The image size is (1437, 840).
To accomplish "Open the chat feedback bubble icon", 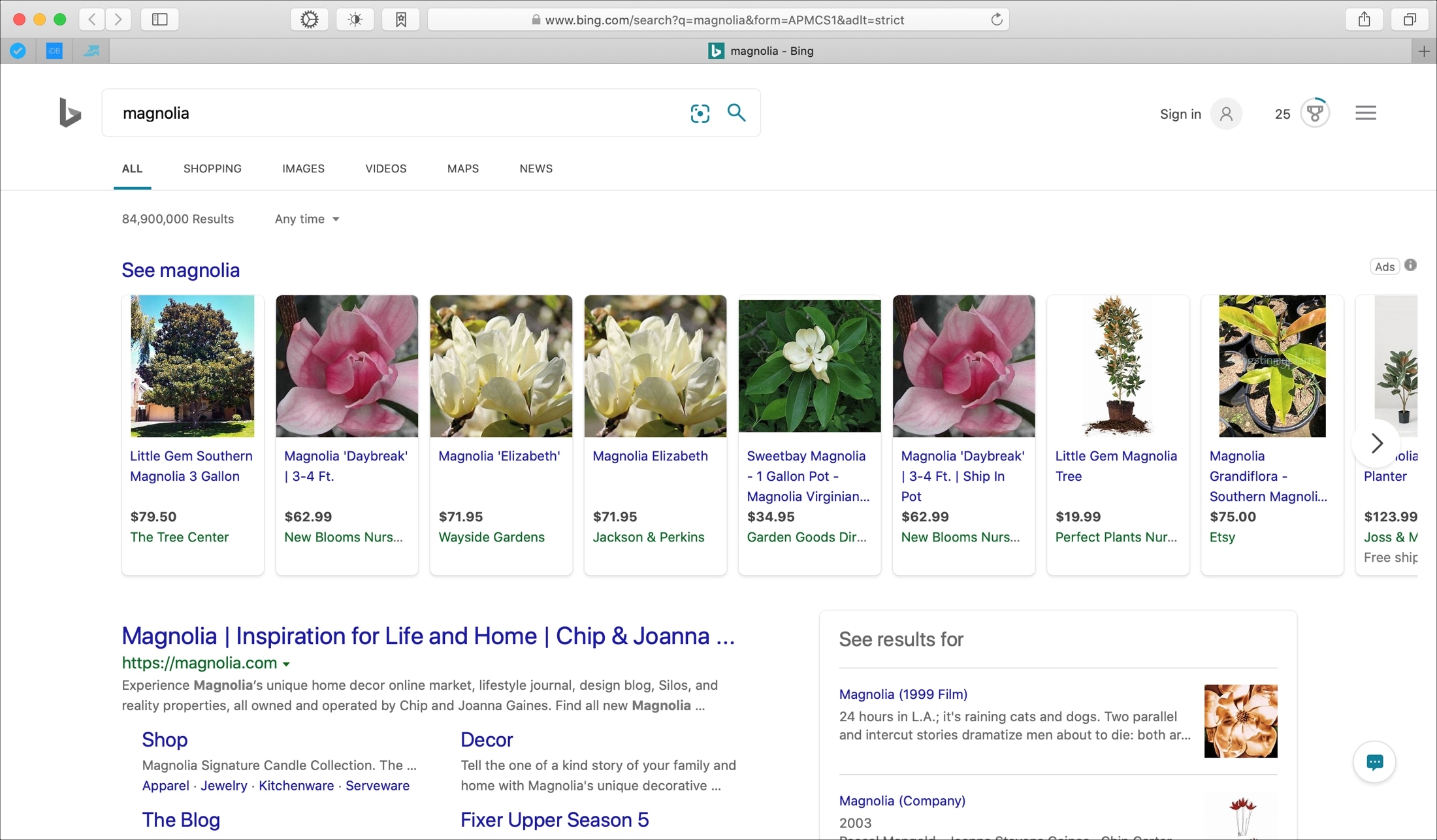I will [1374, 762].
